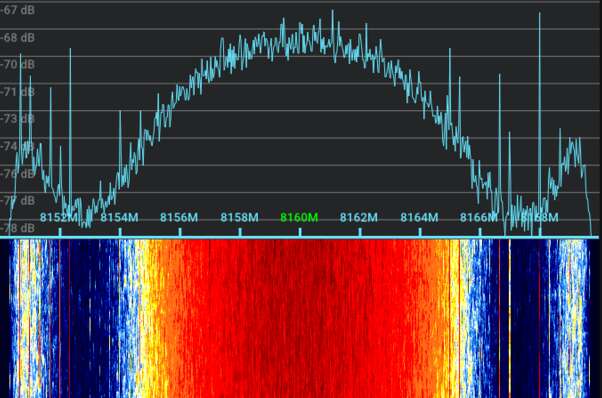This screenshot has height=398, width=602.
Task: Click the 8154M frequency label
Action: pyautogui.click(x=119, y=218)
